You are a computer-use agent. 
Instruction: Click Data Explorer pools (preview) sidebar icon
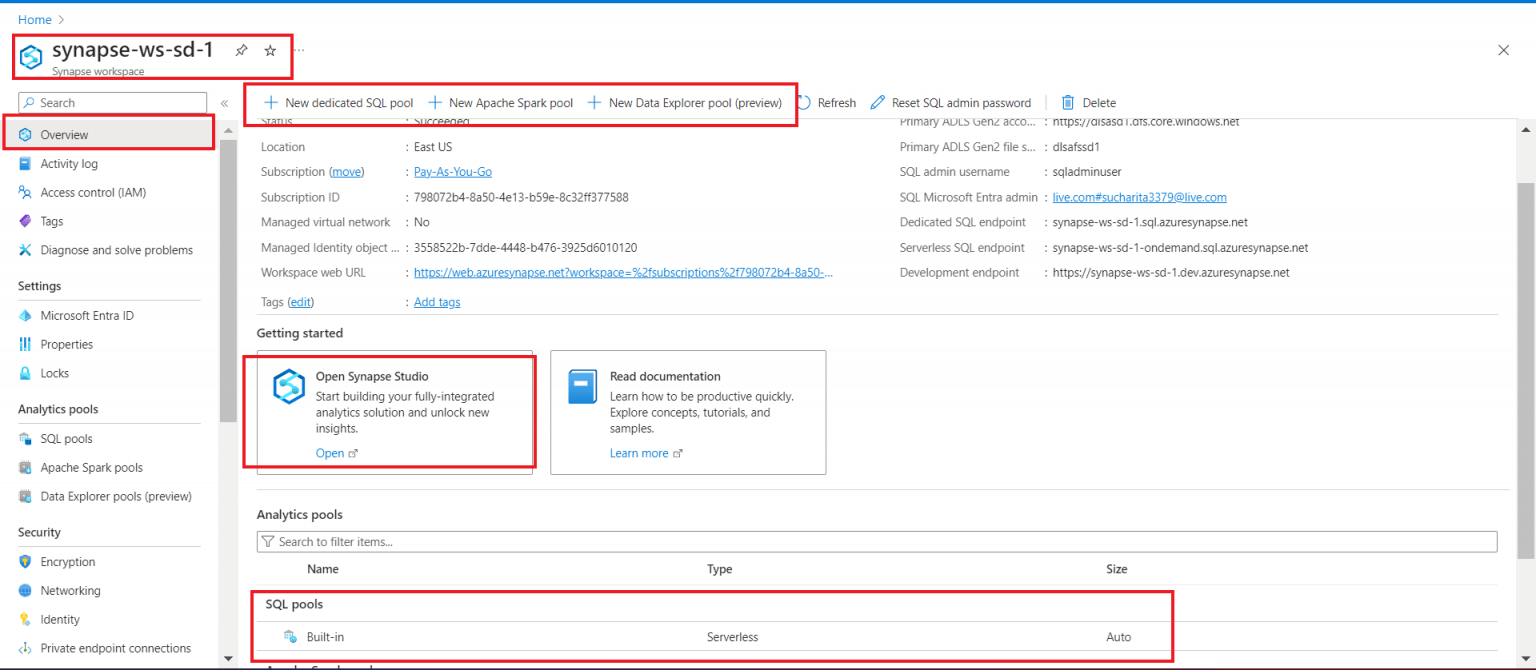click(25, 496)
